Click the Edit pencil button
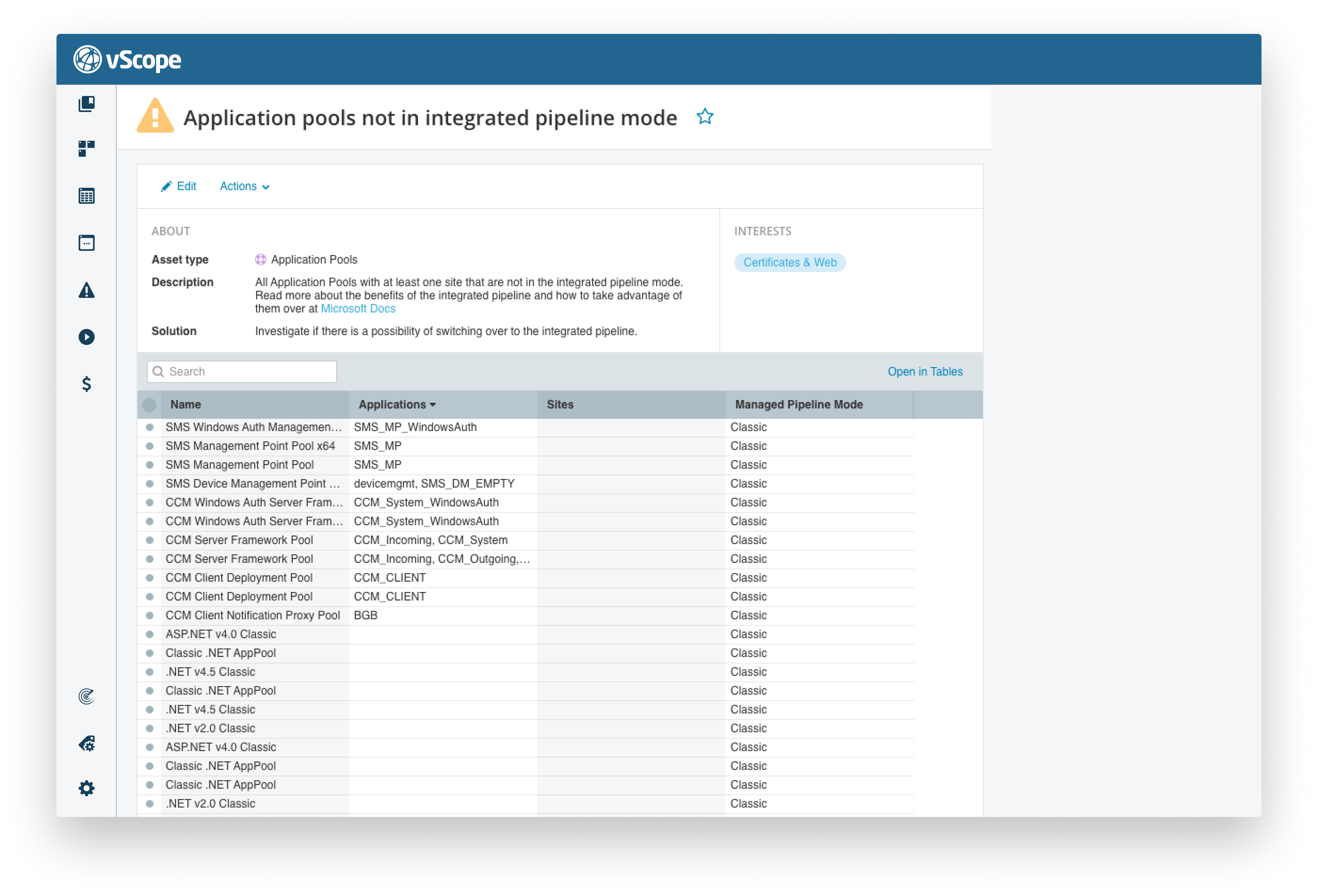Viewport: 1318px width, 896px height. [178, 186]
